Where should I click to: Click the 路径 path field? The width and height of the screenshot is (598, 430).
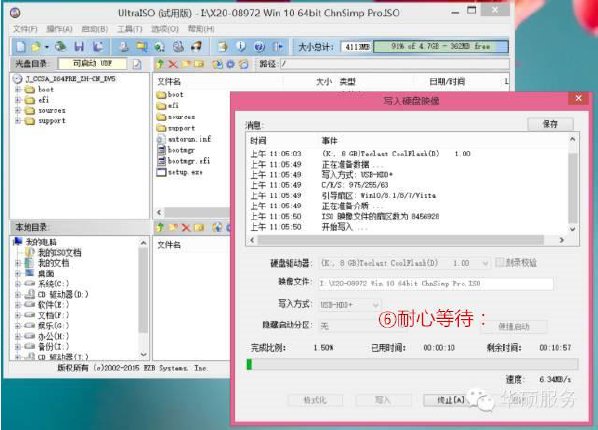point(394,64)
